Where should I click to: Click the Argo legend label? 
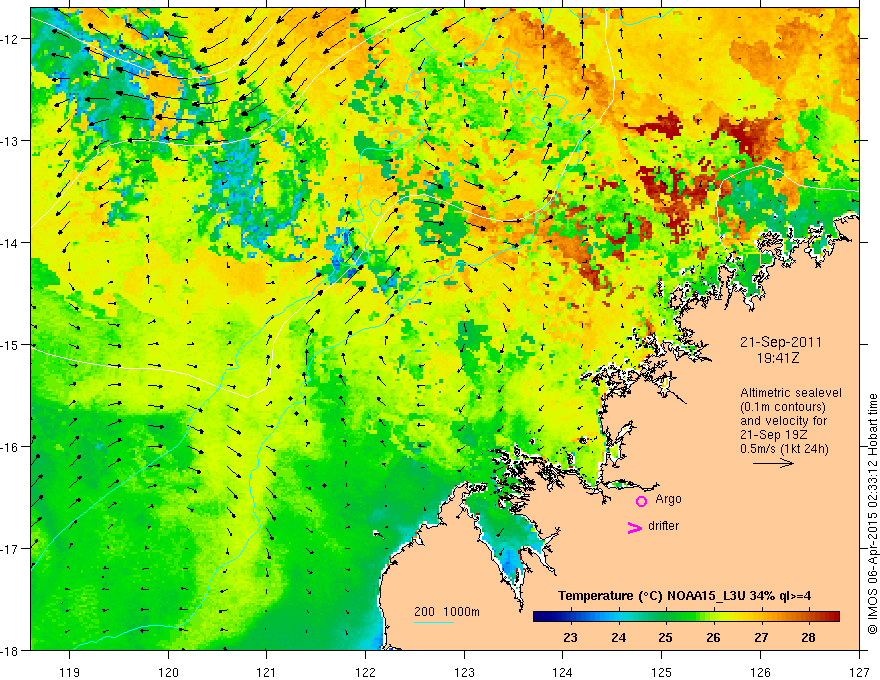pyautogui.click(x=668, y=499)
